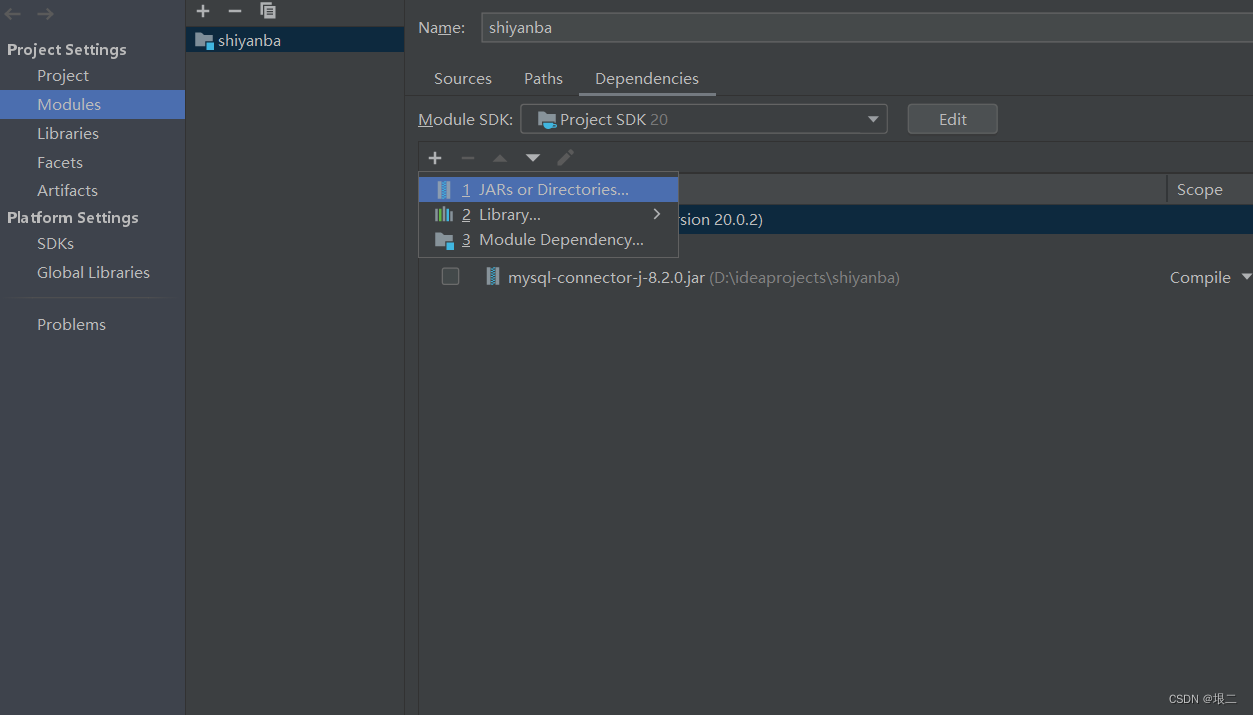The width and height of the screenshot is (1253, 715).
Task: Expand the Library submenu arrow
Action: point(657,213)
